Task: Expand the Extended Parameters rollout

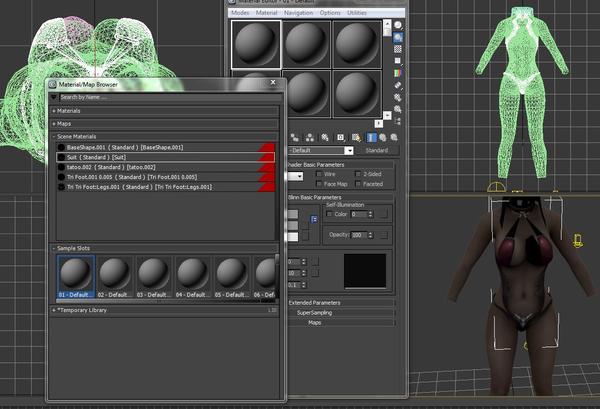Action: tap(341, 303)
